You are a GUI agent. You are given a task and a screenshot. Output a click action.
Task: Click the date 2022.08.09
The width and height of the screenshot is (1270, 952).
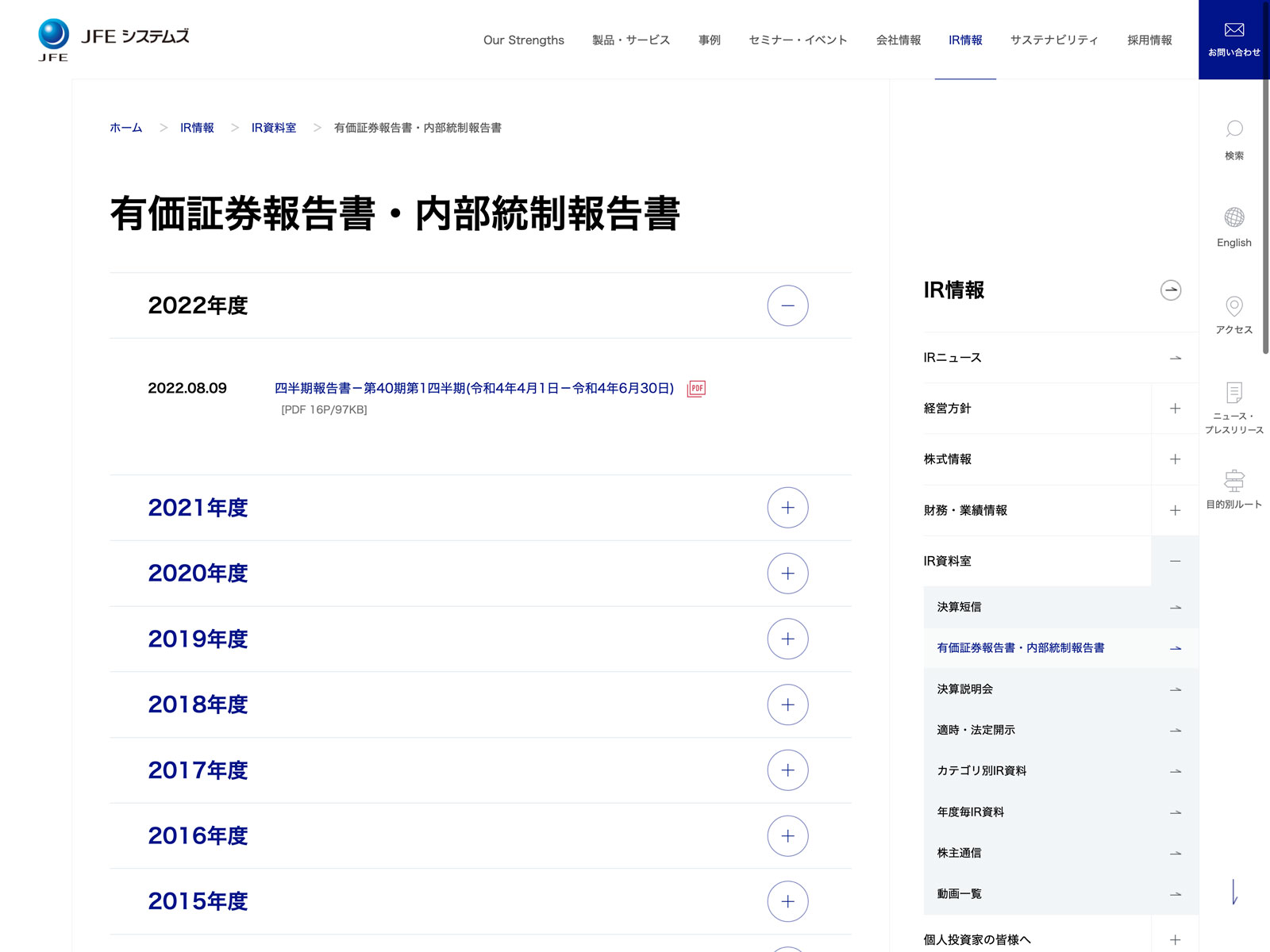pyautogui.click(x=187, y=388)
